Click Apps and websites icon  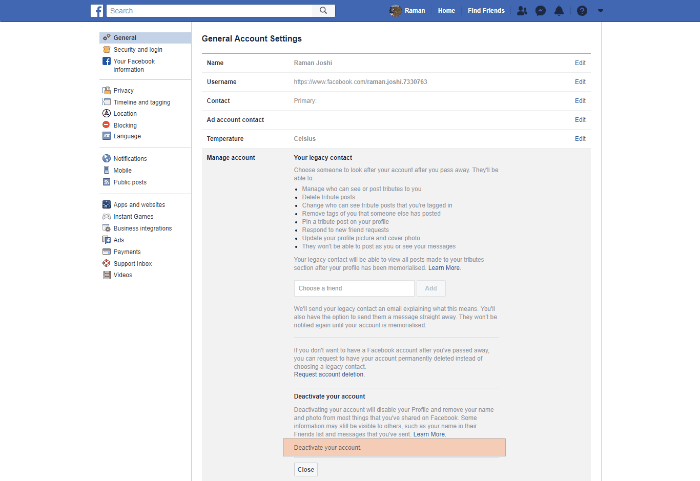coord(107,205)
